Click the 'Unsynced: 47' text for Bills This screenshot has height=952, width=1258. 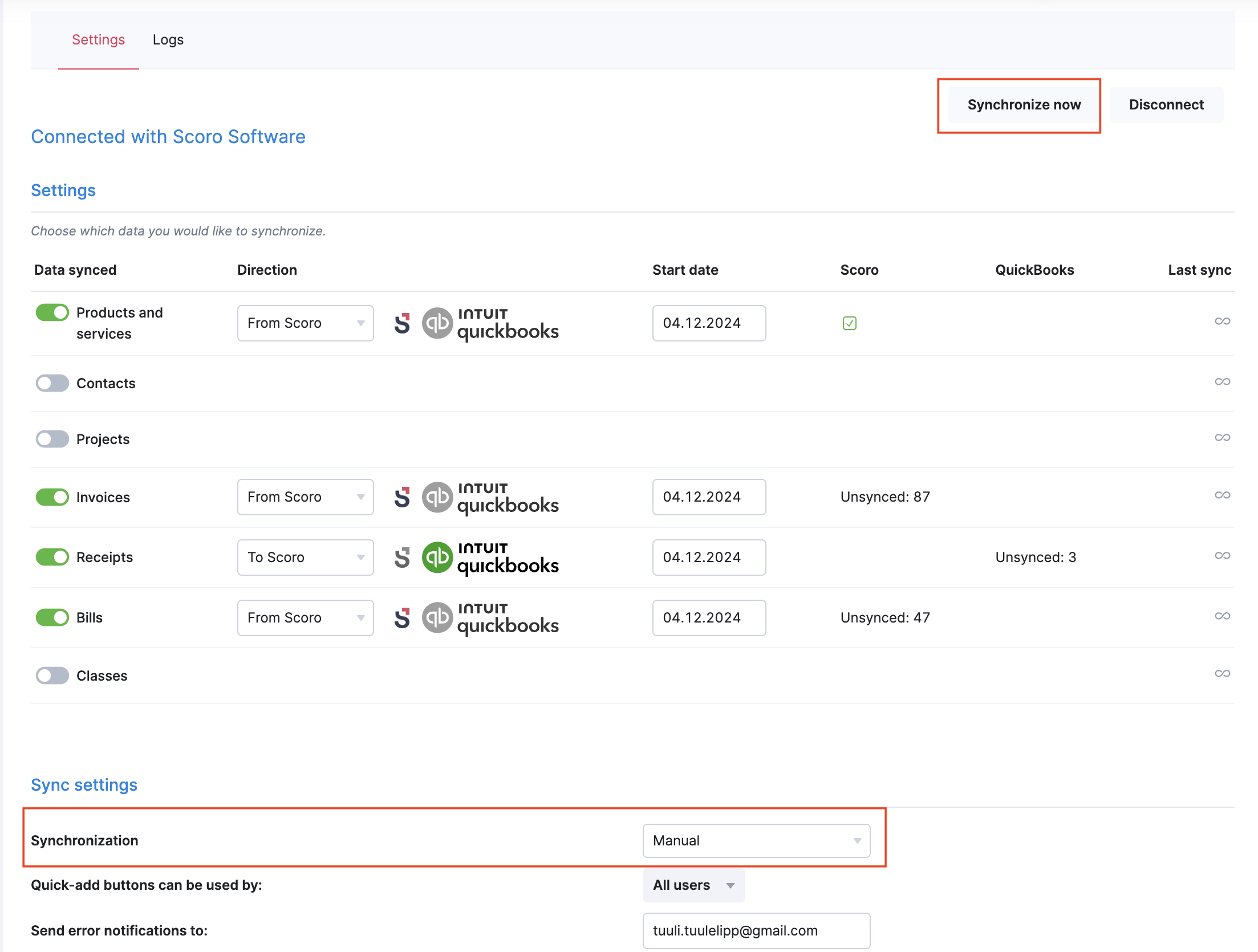point(885,618)
